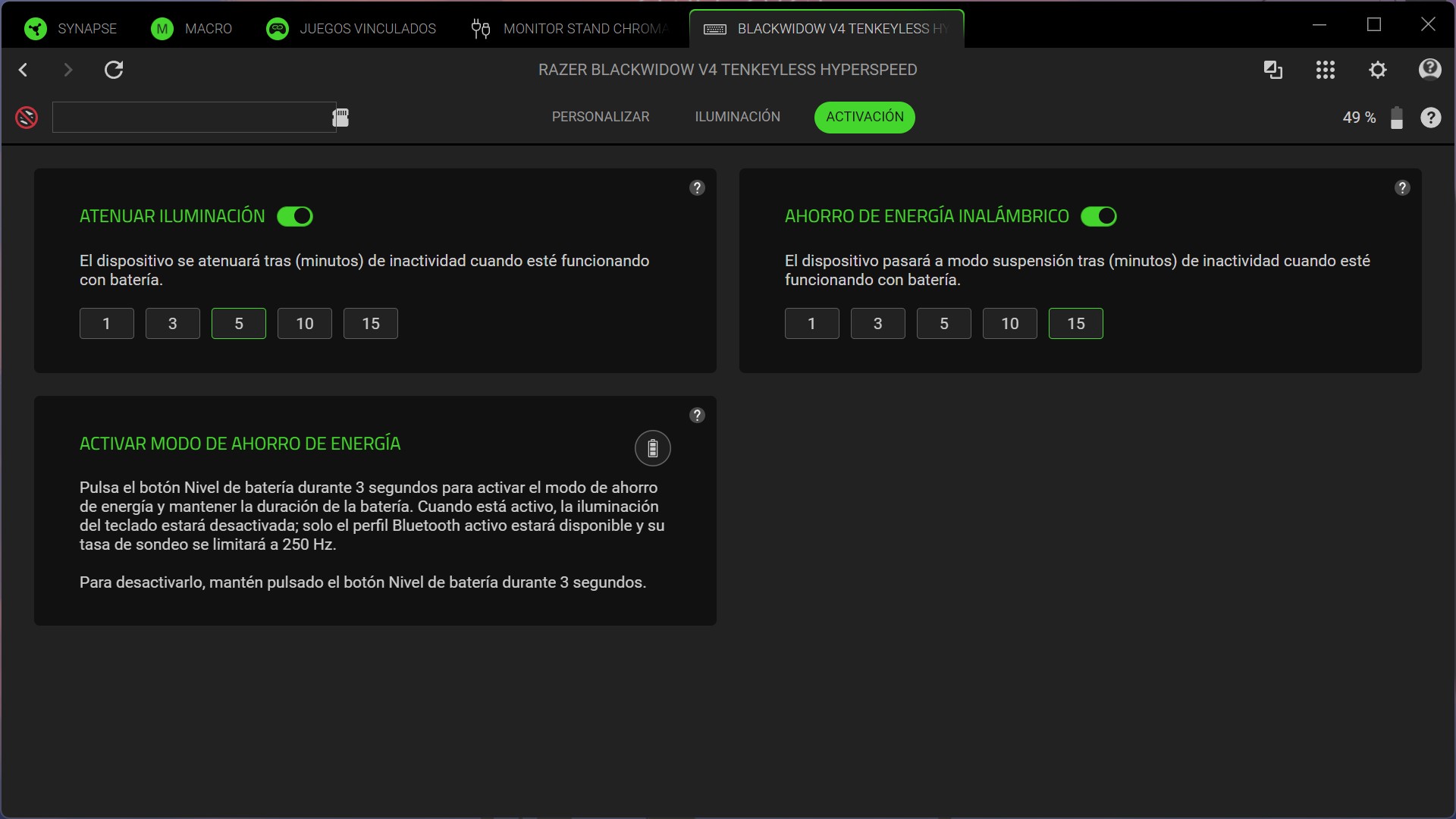The width and height of the screenshot is (1456, 819).
Task: Maximize the Synapse window
Action: [1374, 25]
